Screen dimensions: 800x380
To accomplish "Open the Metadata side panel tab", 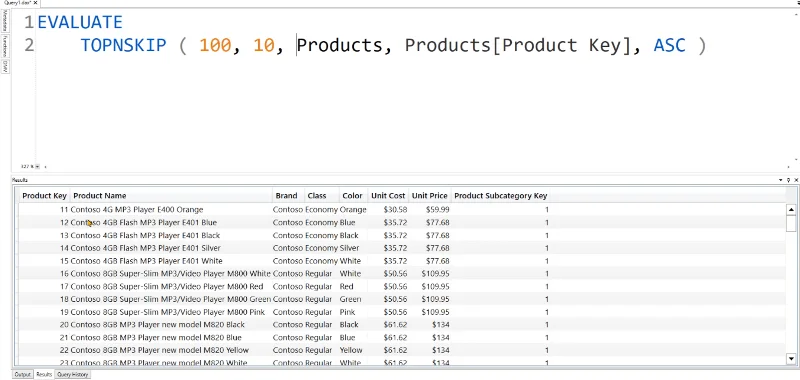I will pyautogui.click(x=5, y=21).
